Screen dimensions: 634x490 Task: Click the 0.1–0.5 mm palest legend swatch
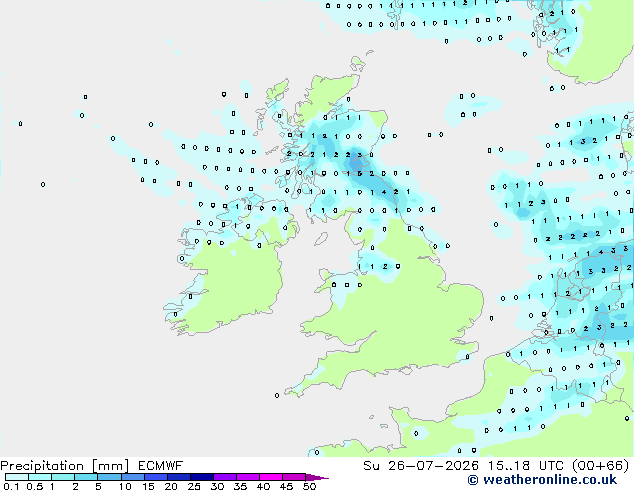[17, 477]
